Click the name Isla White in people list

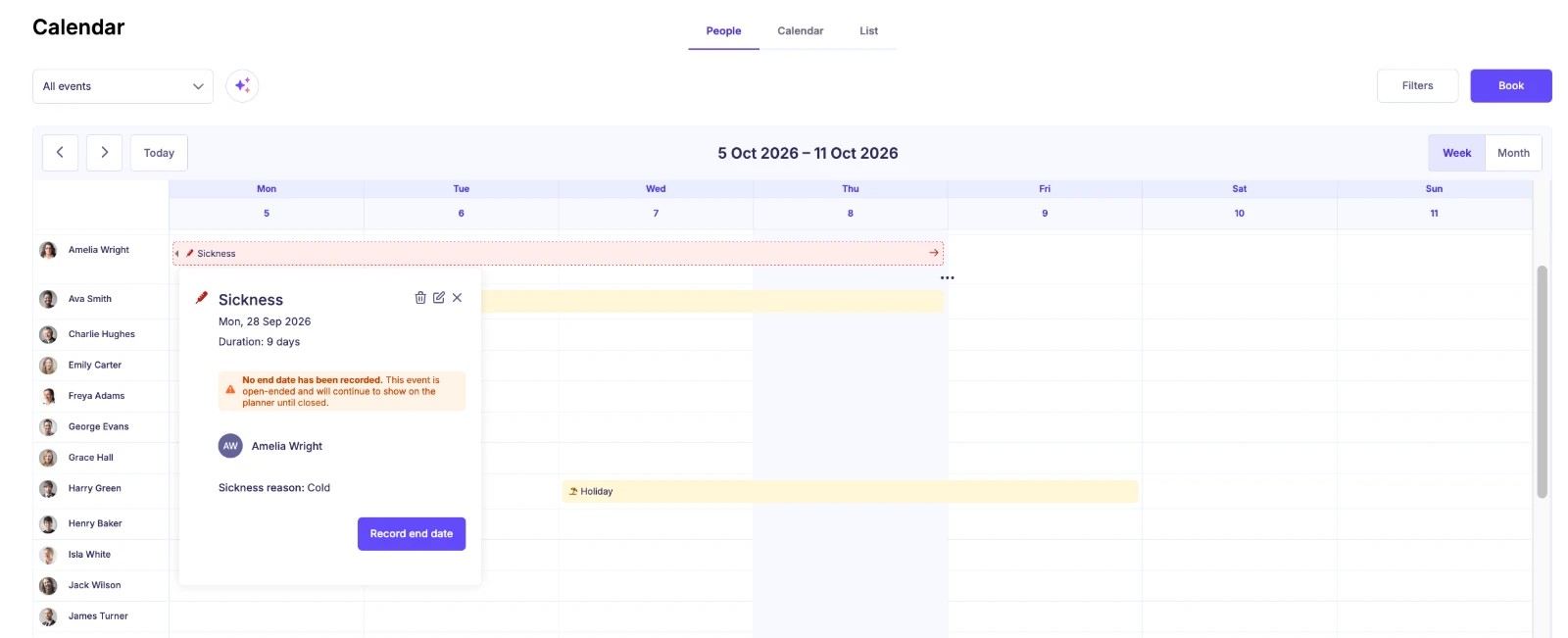coord(89,555)
